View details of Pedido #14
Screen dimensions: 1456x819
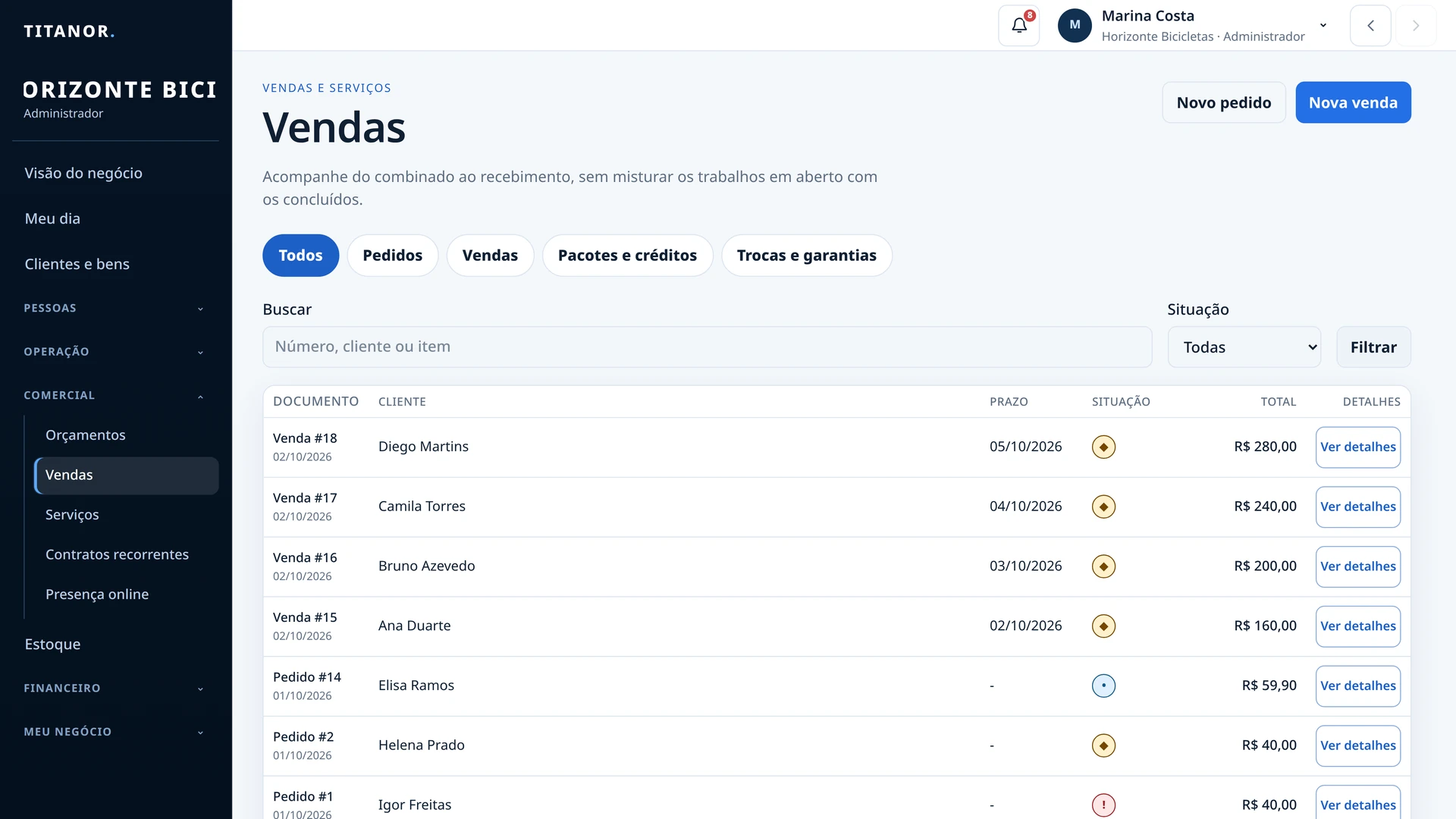tap(1357, 686)
